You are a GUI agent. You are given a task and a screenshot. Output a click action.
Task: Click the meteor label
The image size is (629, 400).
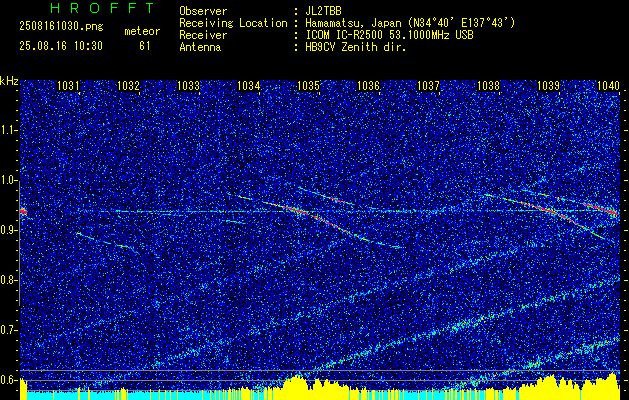(x=142, y=31)
